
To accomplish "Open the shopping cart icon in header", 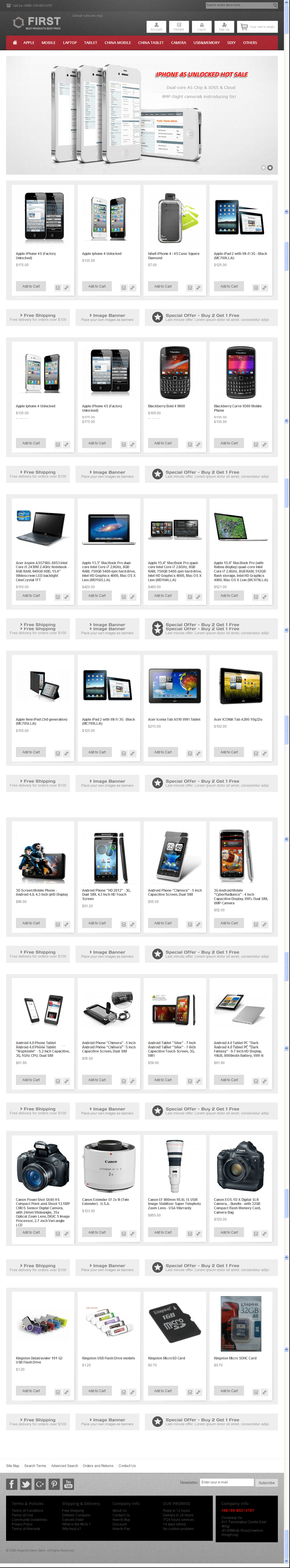I will 244,27.
